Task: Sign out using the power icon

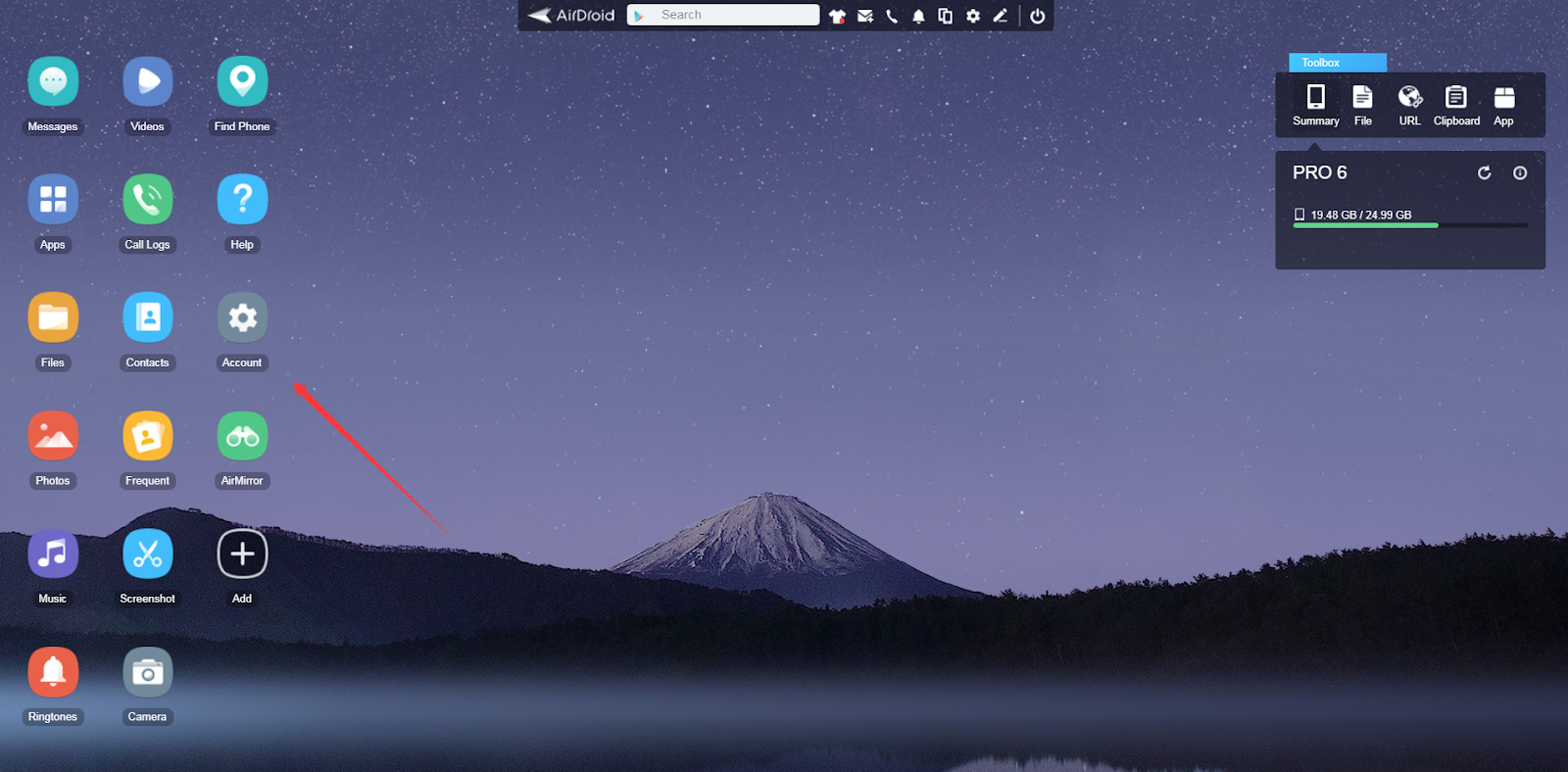Action: (1037, 16)
